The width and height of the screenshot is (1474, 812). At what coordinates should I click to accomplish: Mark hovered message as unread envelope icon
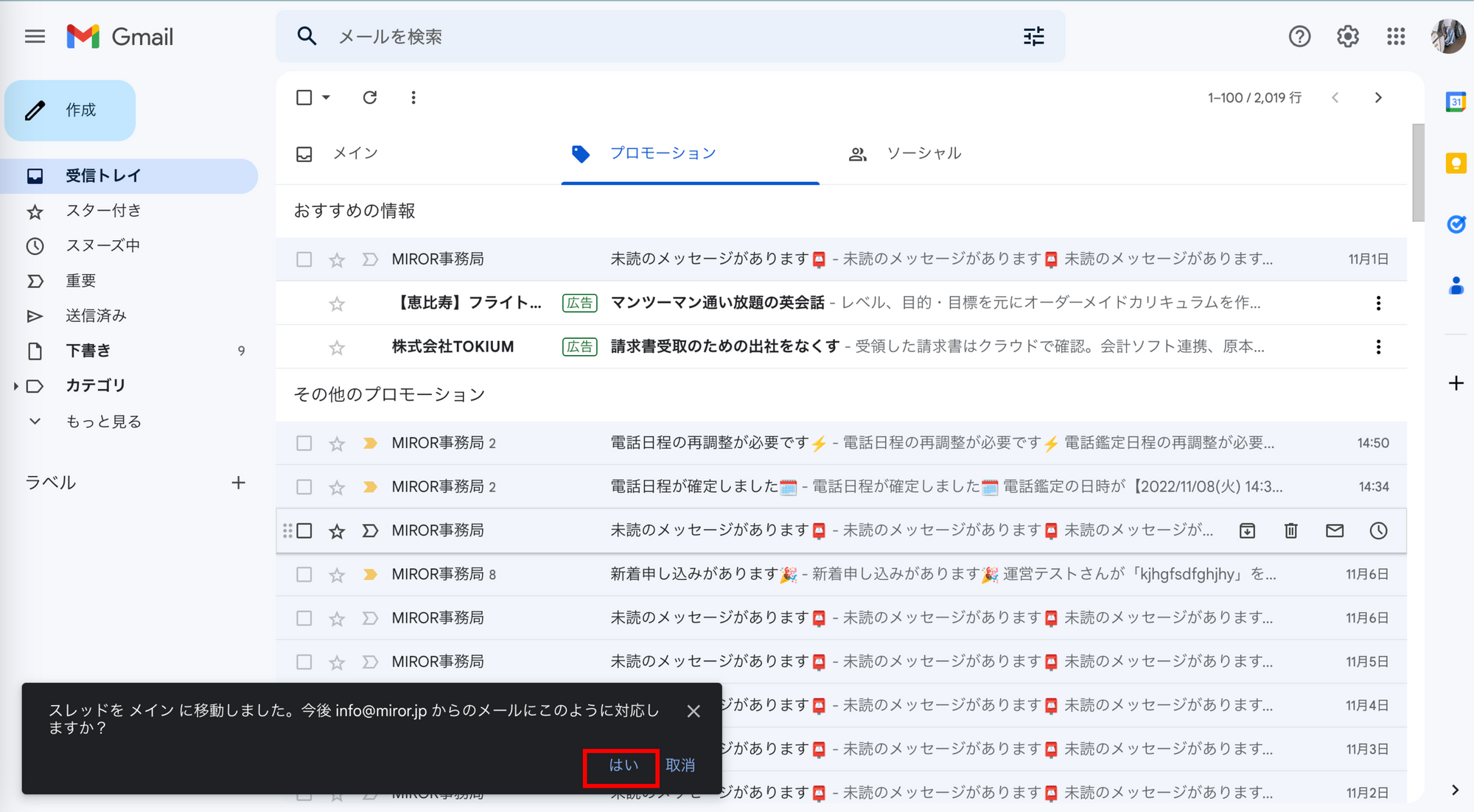1335,531
